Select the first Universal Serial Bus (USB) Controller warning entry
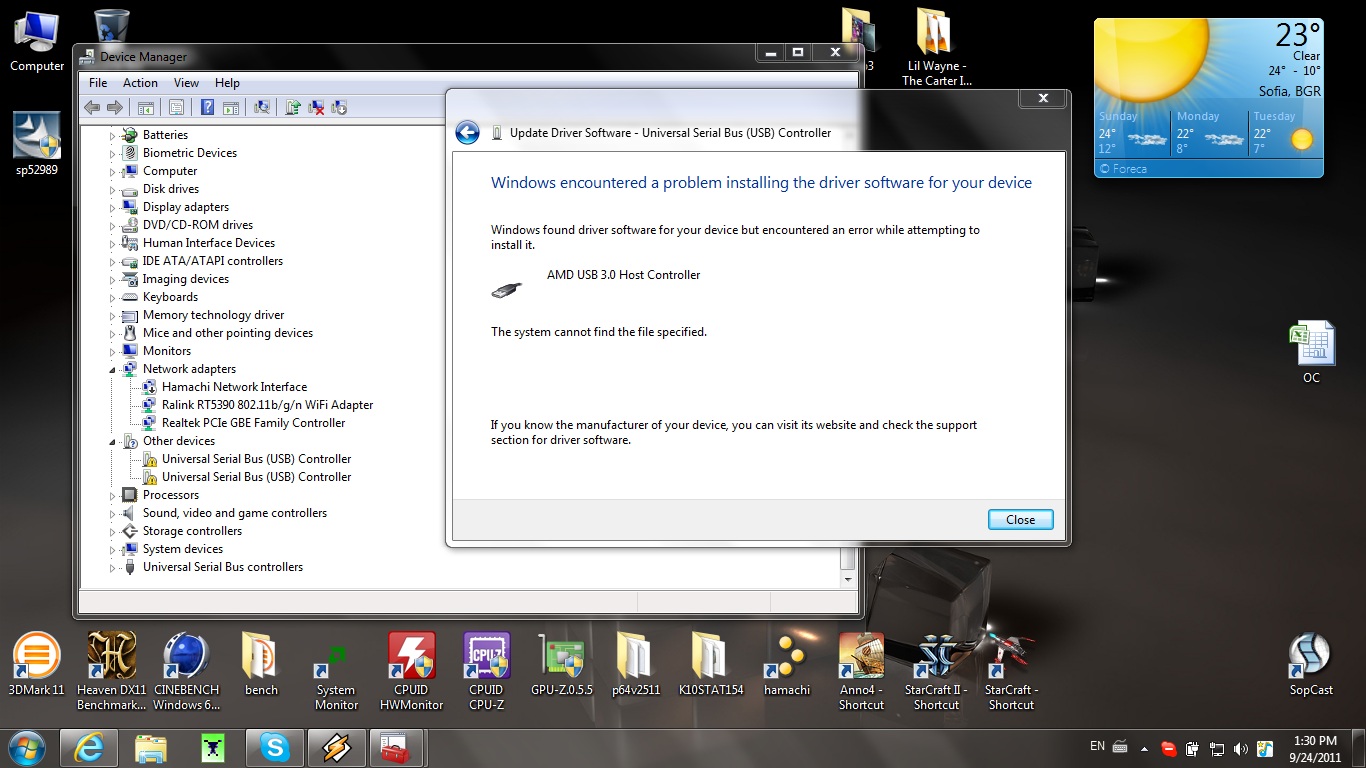 click(x=256, y=459)
